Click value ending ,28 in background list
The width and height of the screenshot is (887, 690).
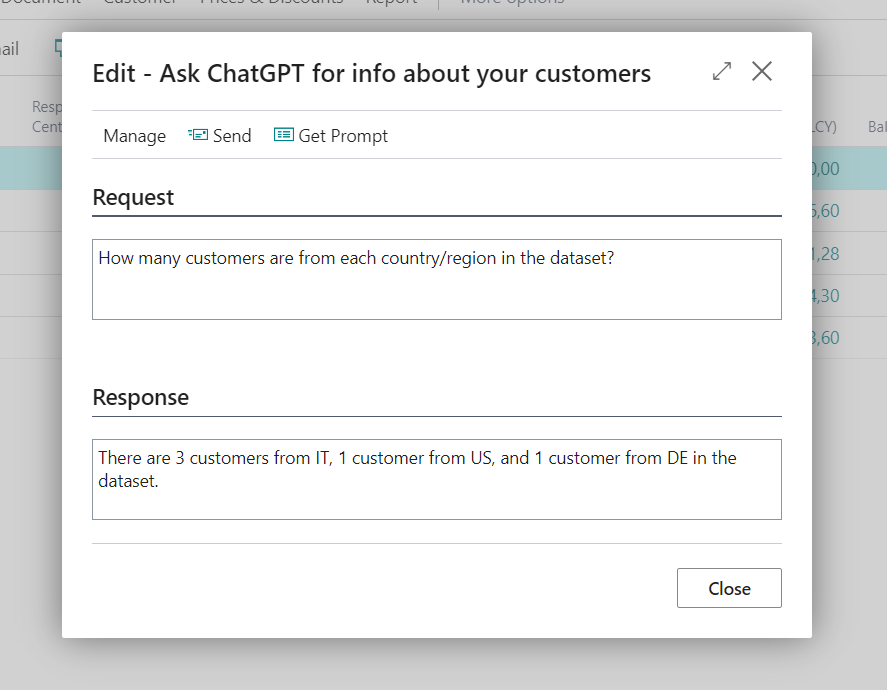825,253
